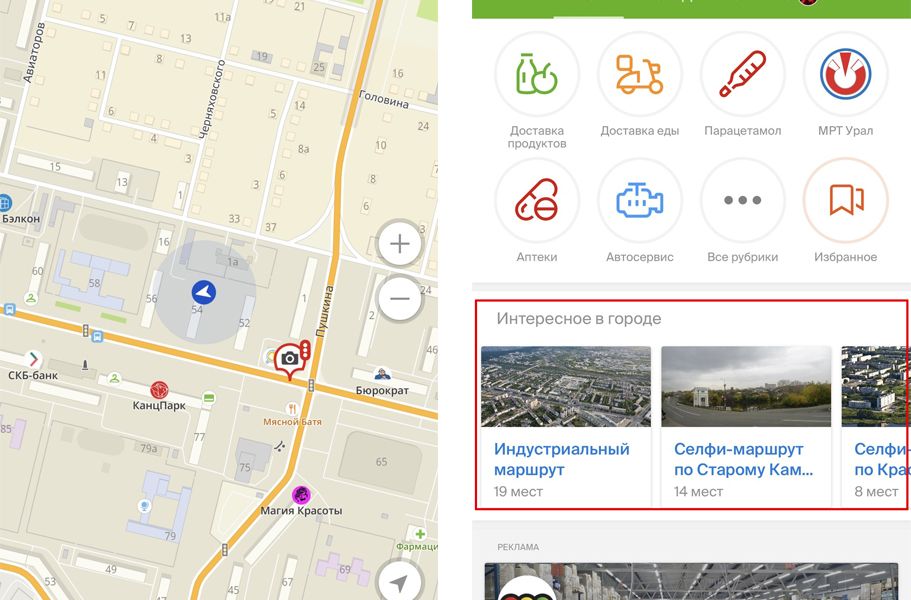
Task: Open Избранное bookmark icon
Action: point(845,200)
